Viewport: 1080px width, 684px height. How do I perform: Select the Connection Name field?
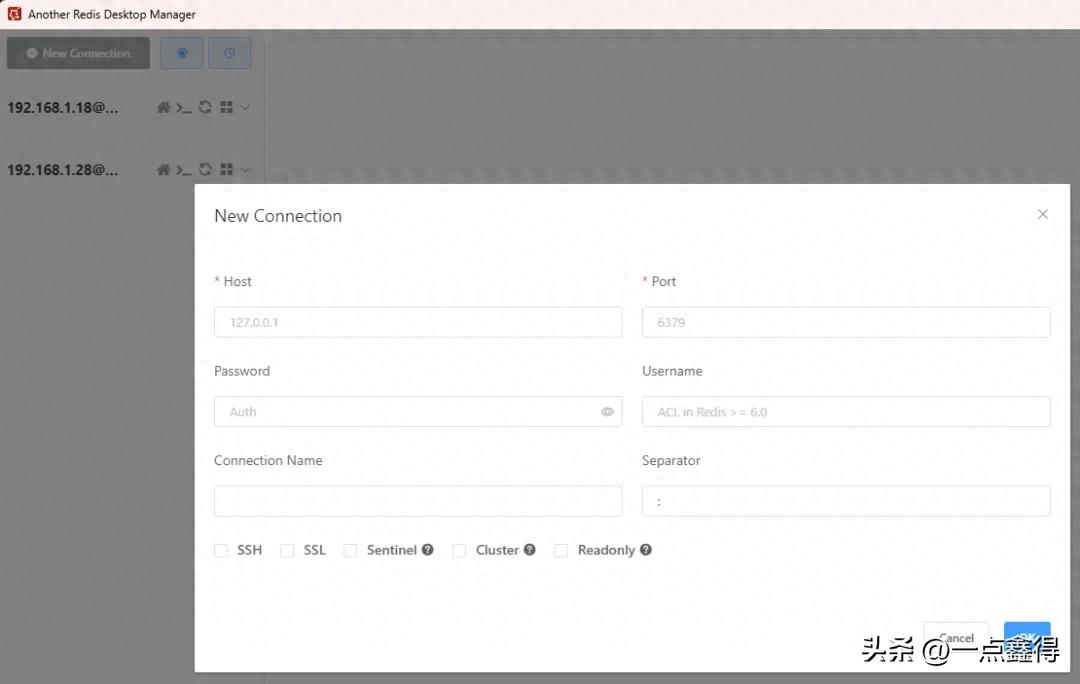click(x=418, y=501)
